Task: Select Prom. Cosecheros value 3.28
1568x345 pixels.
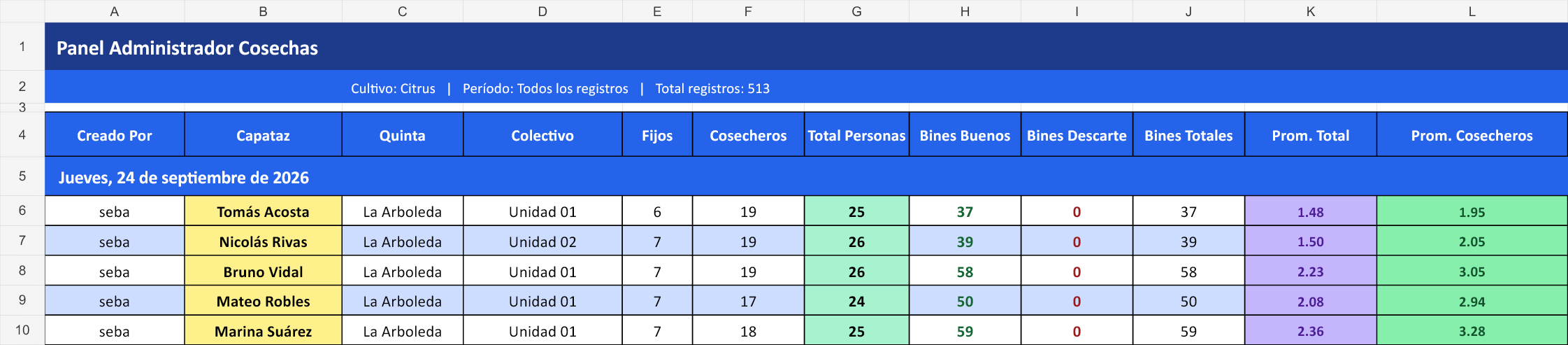Action: 1472,331
